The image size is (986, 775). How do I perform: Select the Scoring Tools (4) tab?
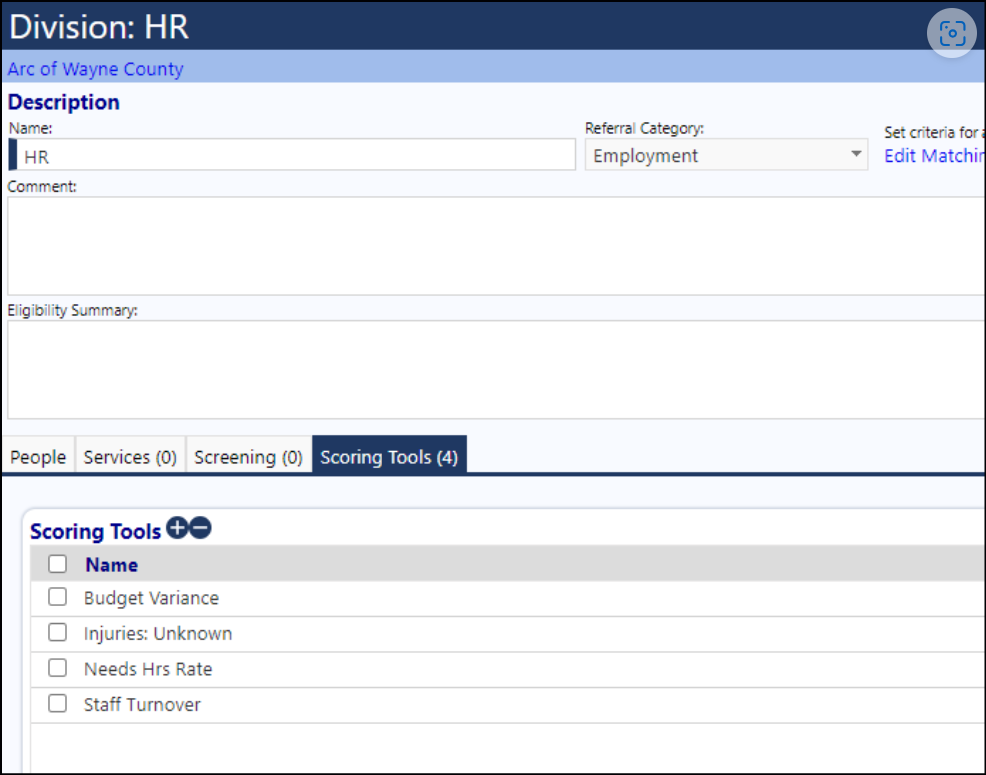click(389, 456)
